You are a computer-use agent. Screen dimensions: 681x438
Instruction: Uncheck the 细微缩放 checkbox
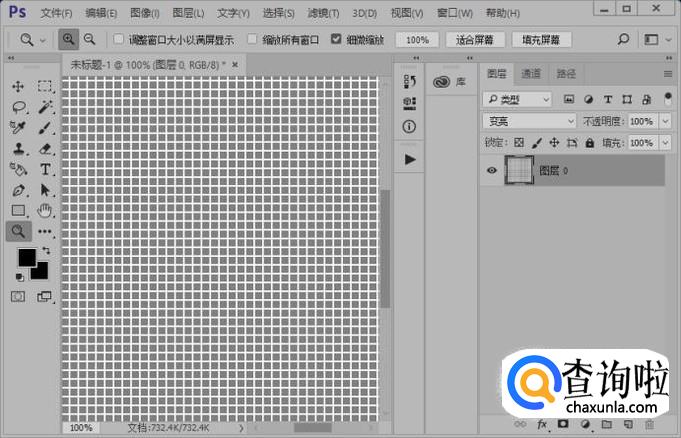click(x=336, y=40)
